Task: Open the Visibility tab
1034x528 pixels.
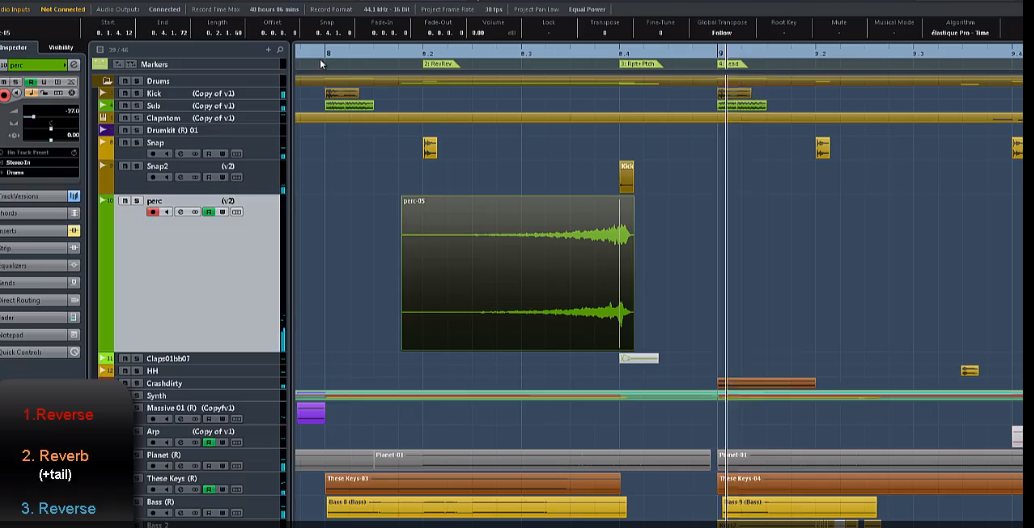Action: coord(60,47)
